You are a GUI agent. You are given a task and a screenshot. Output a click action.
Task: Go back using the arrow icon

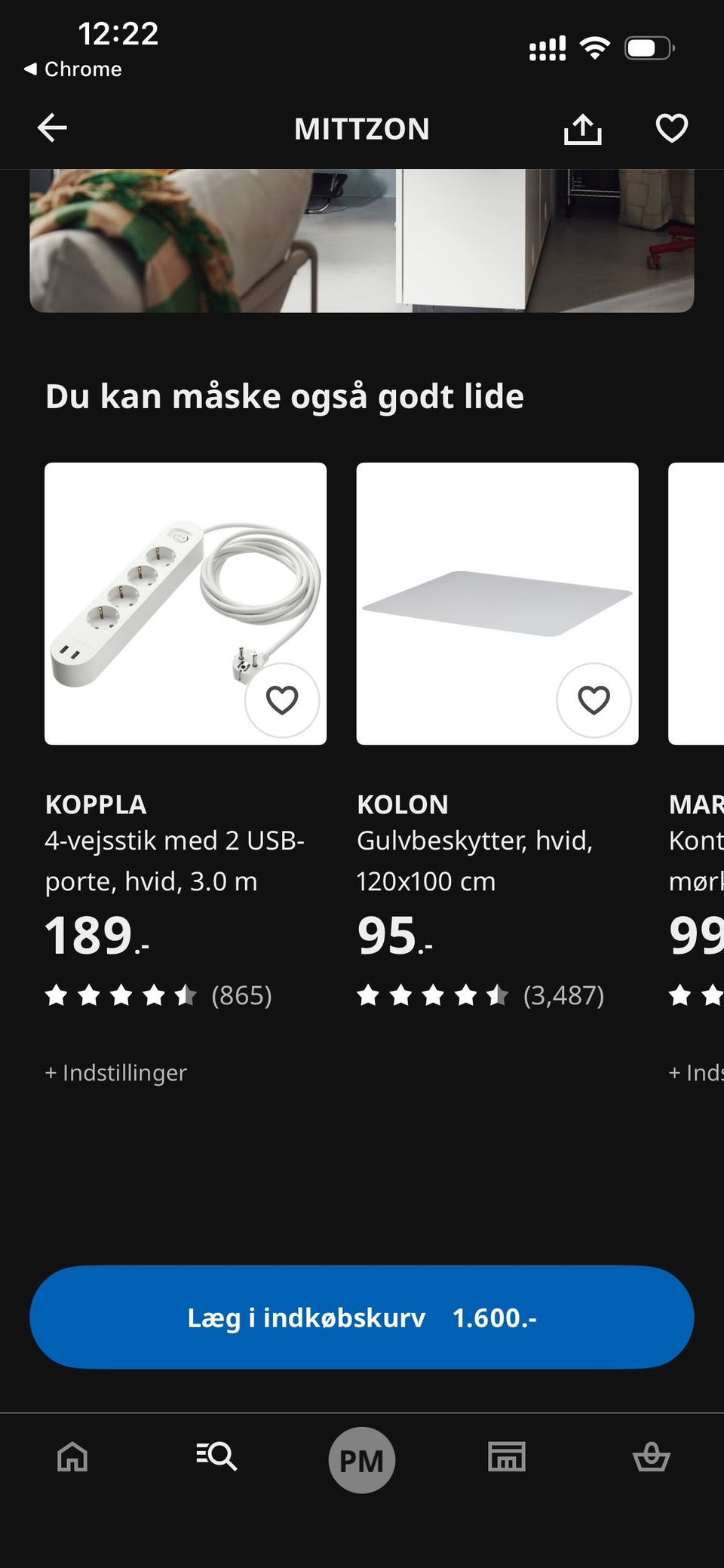[52, 128]
